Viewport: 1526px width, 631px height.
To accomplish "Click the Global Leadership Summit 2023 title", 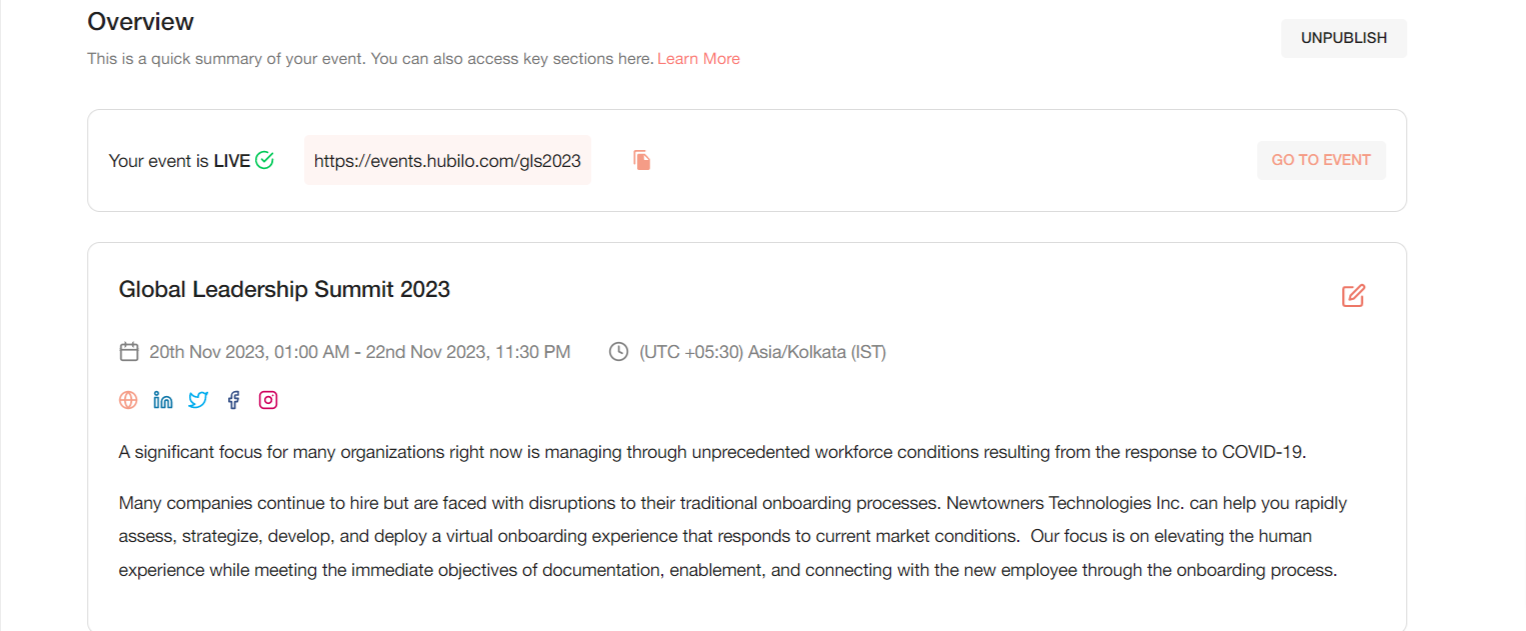I will (284, 290).
